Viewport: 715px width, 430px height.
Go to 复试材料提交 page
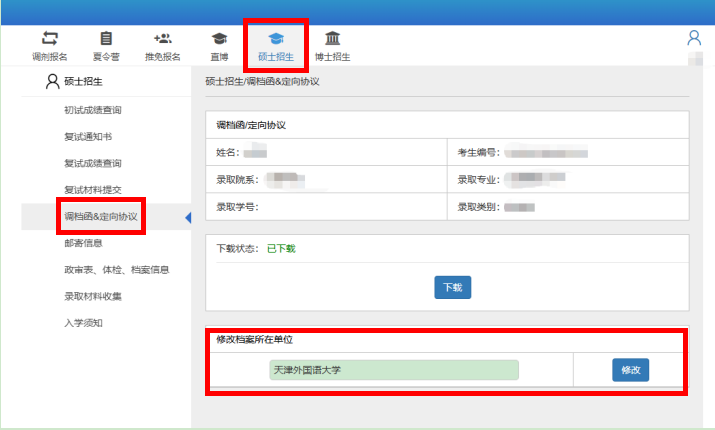[x=93, y=190]
